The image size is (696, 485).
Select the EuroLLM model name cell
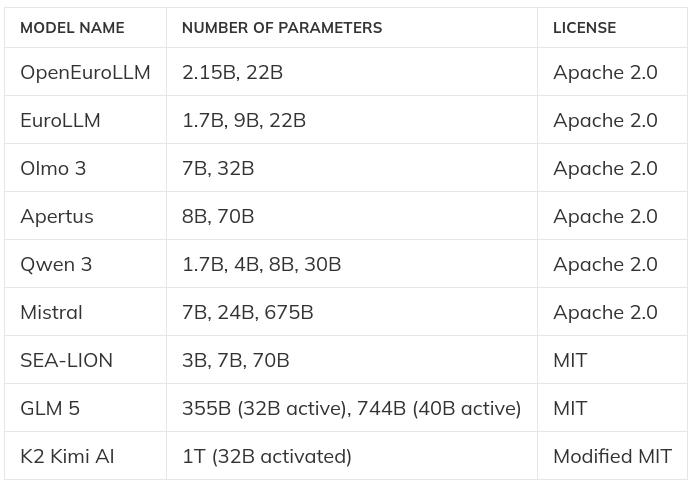[x=60, y=120]
